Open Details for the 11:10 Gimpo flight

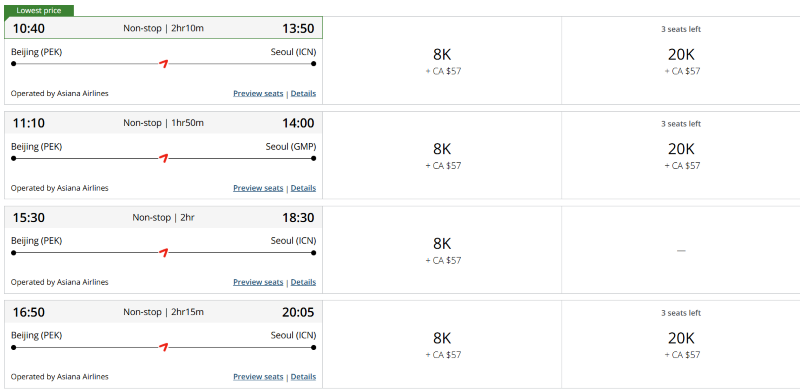click(x=303, y=188)
